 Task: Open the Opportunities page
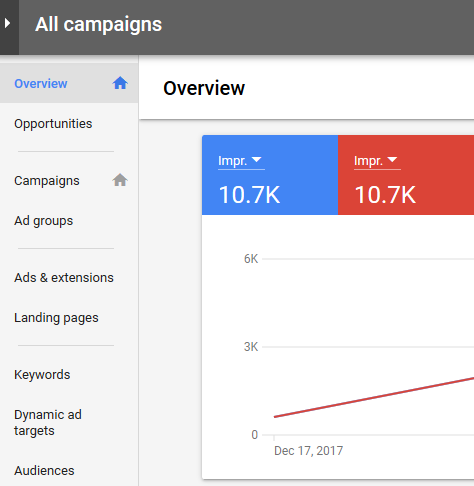tap(53, 124)
